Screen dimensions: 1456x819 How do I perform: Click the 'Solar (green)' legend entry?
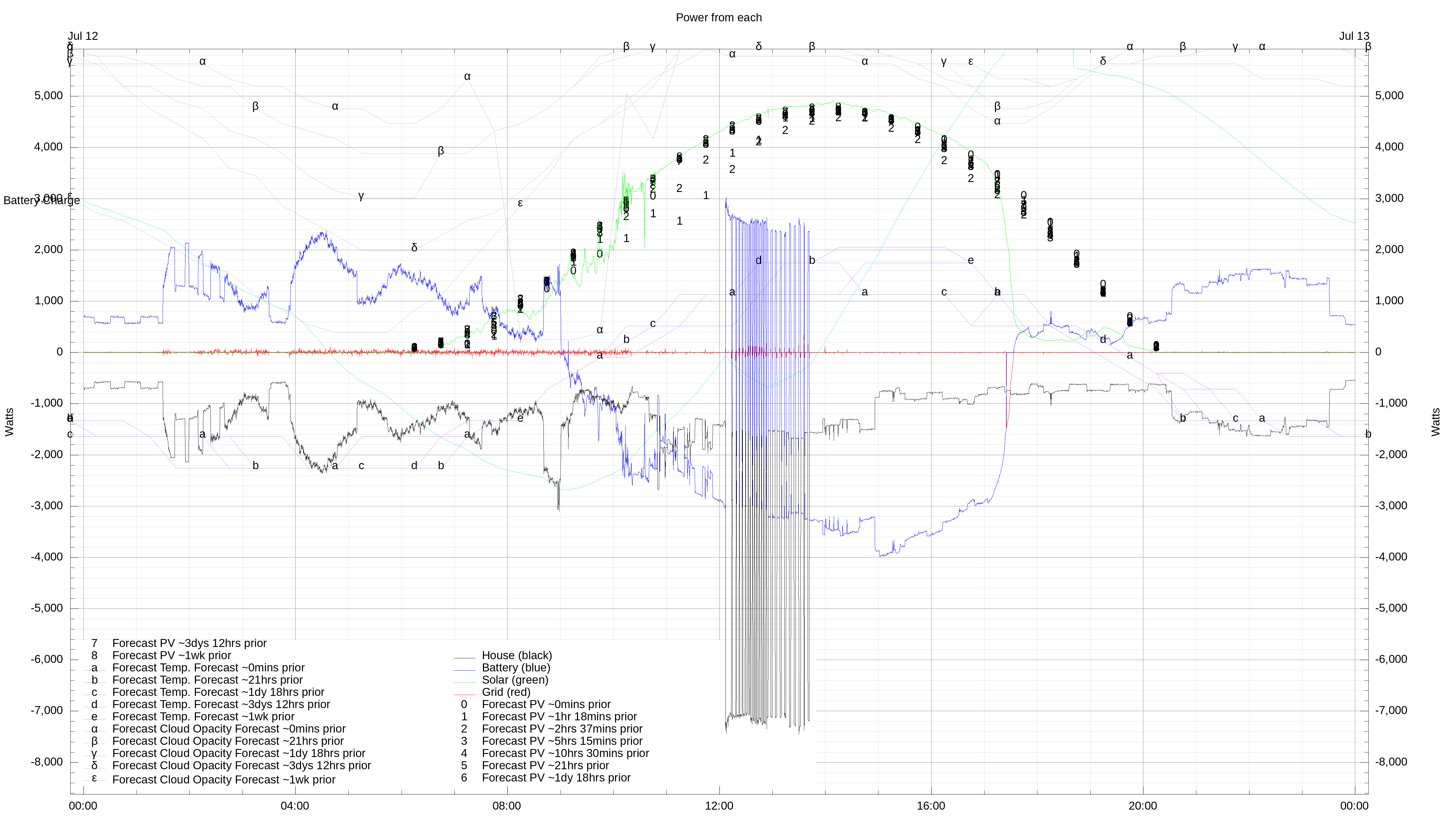click(515, 680)
